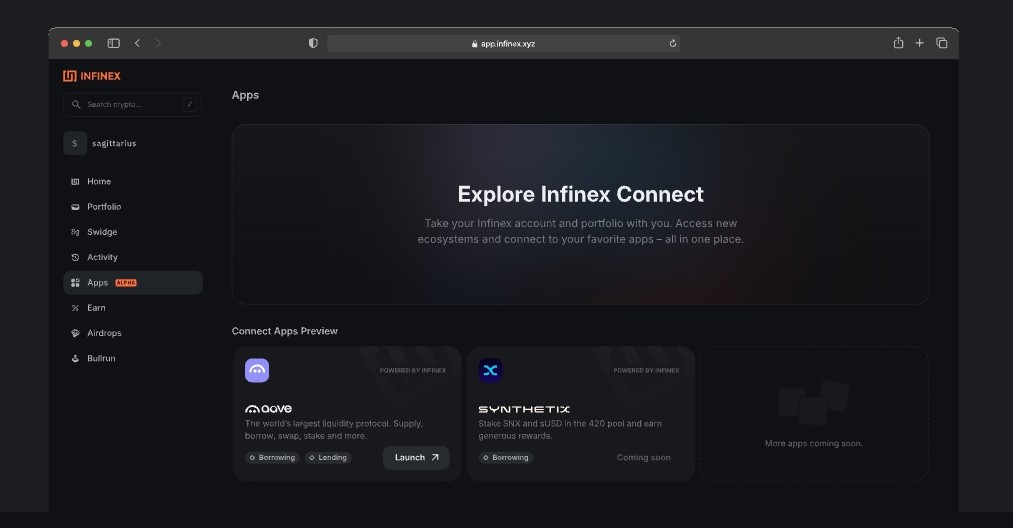Go back with the browser back arrow
This screenshot has height=528, width=1013.
pos(137,43)
